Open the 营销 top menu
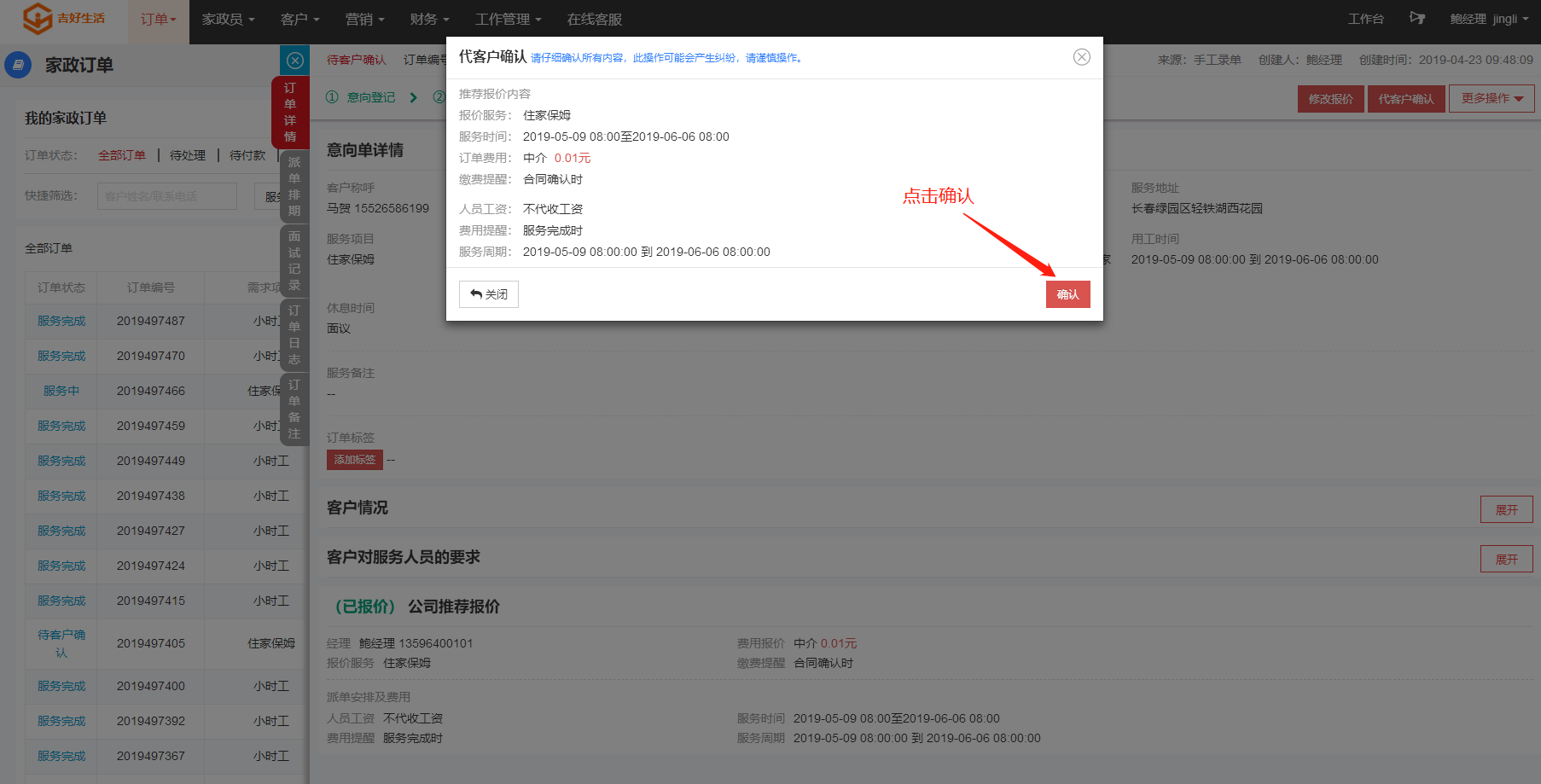Image resolution: width=1541 pixels, height=784 pixels. 364,19
